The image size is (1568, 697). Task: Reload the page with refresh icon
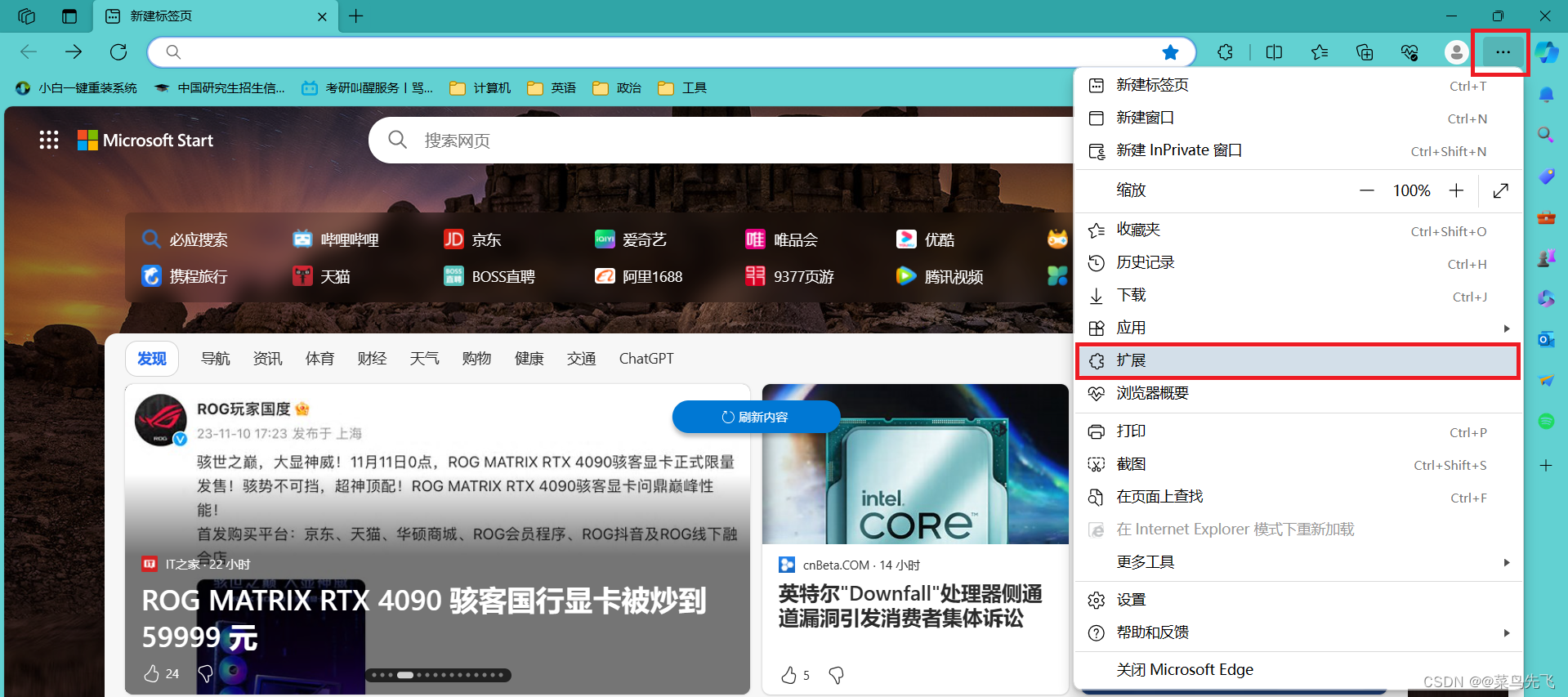[x=118, y=52]
